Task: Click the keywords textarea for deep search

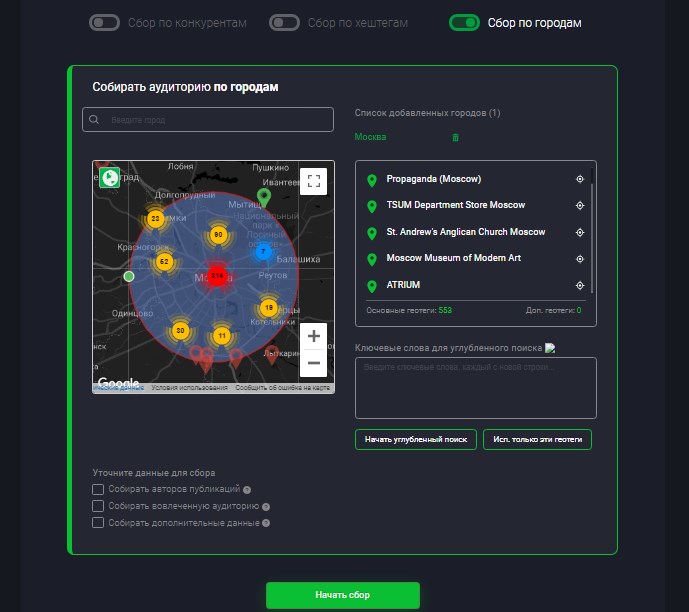Action: 475,388
